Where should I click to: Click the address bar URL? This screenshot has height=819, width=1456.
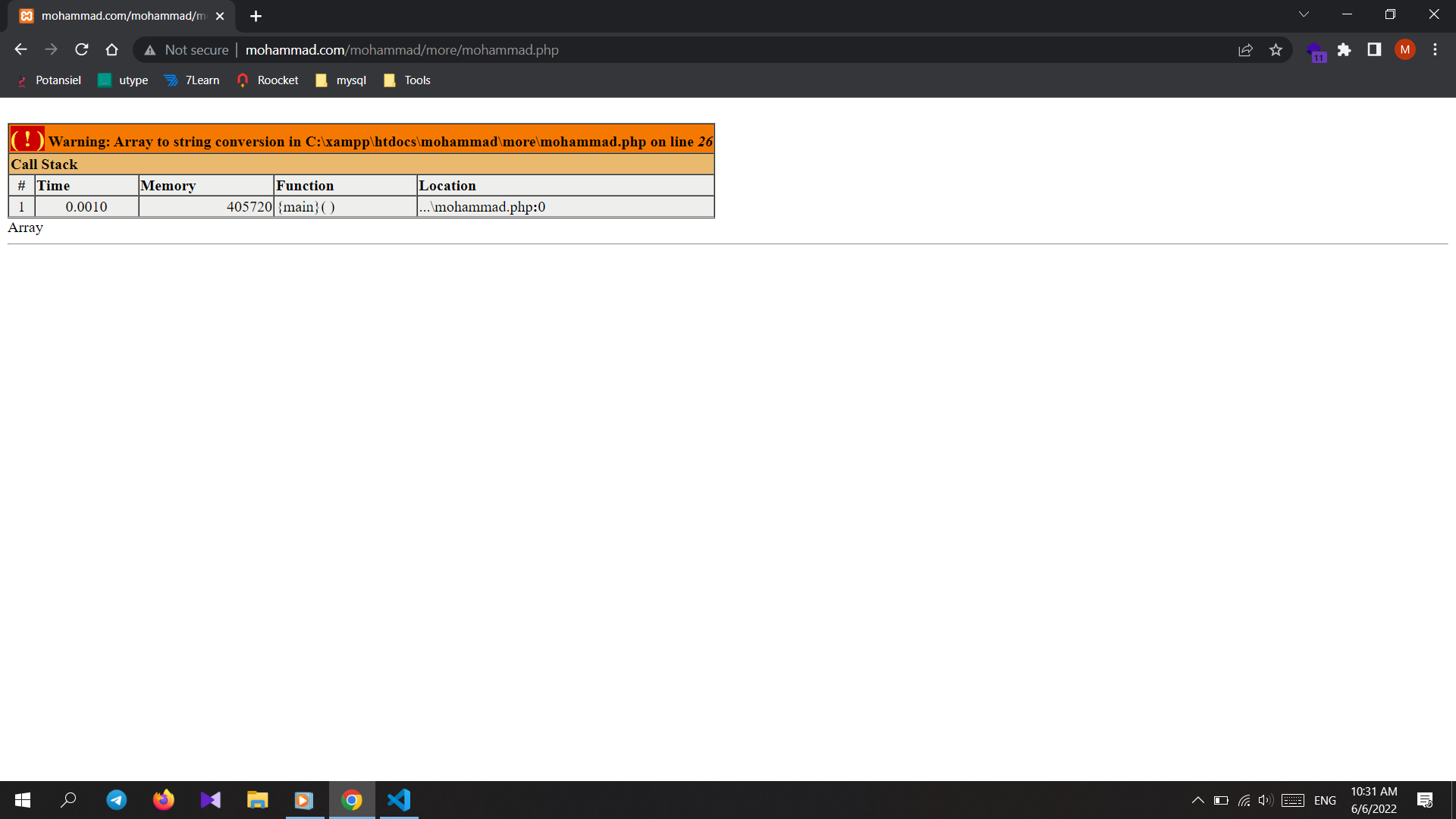pyautogui.click(x=402, y=50)
